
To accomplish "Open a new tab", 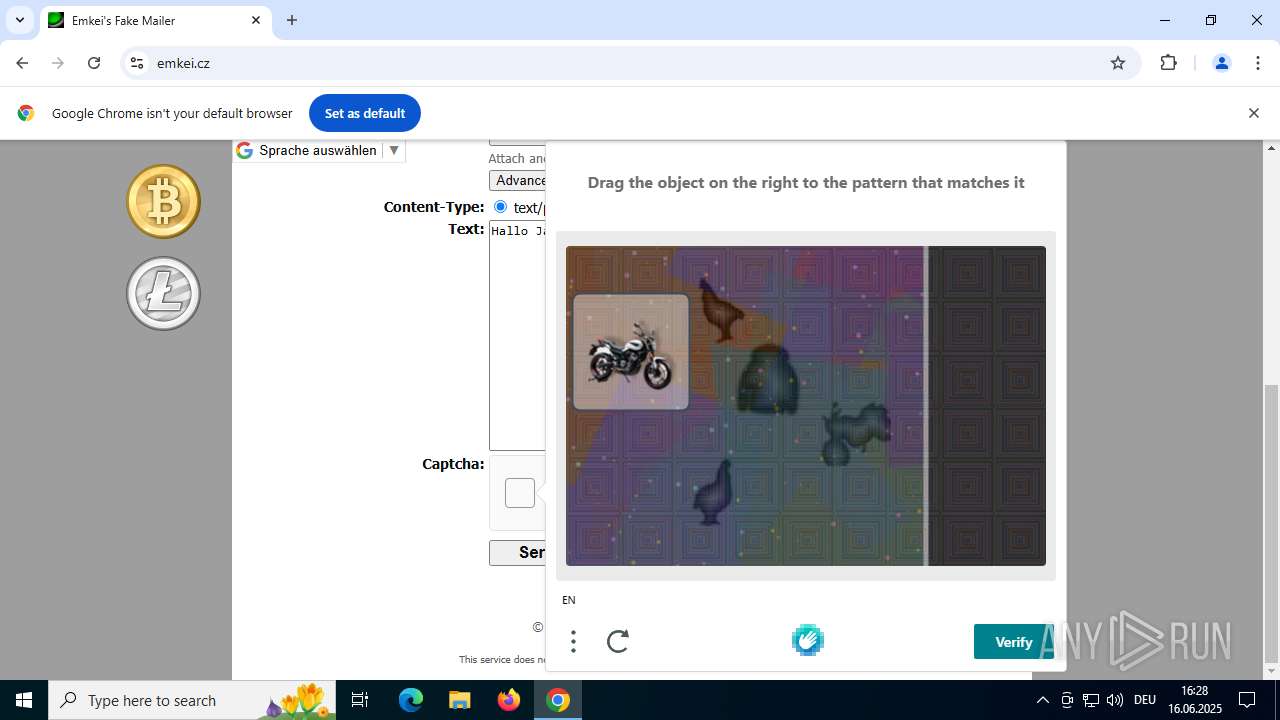I will click(x=292, y=20).
